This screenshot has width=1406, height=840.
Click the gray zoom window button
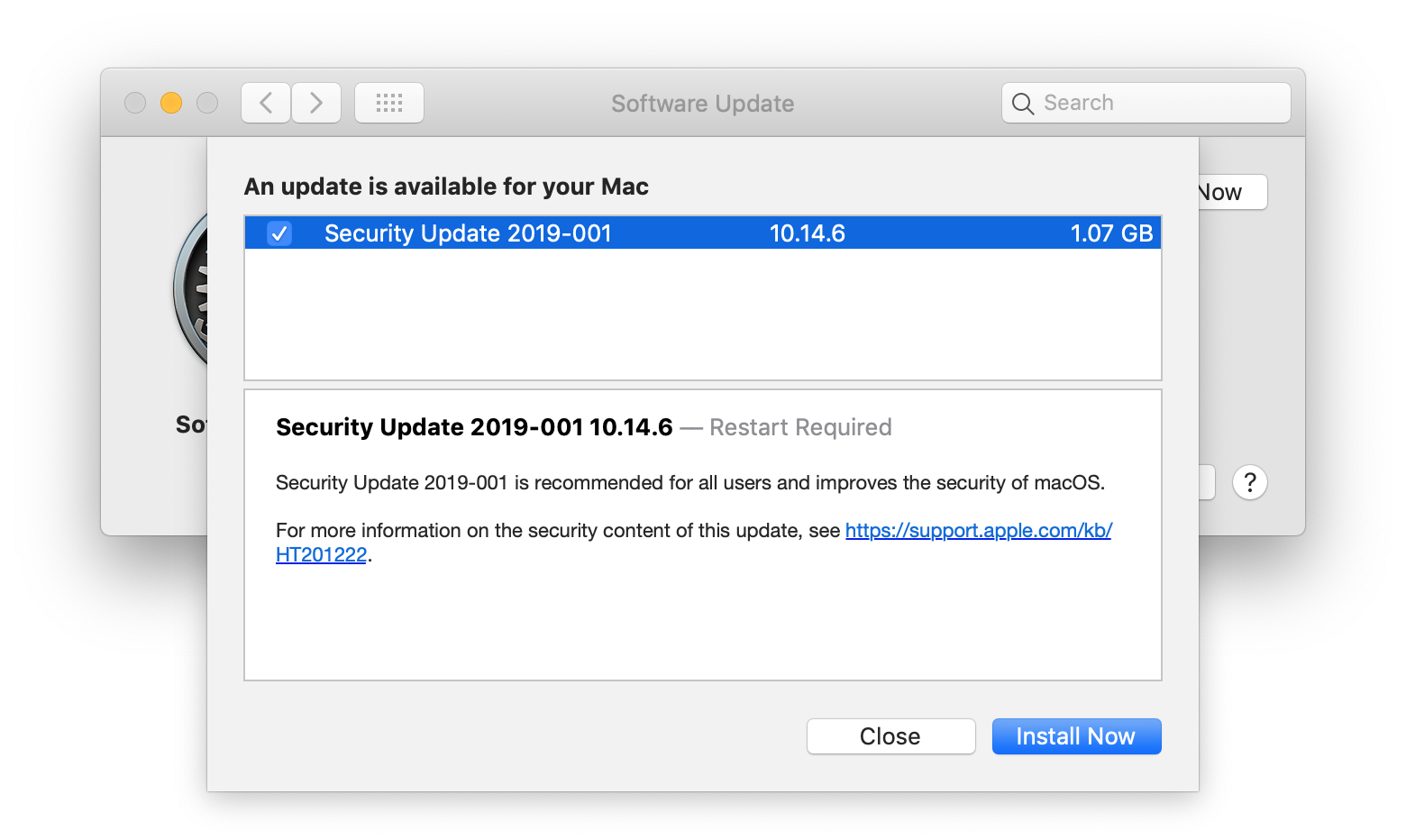click(207, 103)
